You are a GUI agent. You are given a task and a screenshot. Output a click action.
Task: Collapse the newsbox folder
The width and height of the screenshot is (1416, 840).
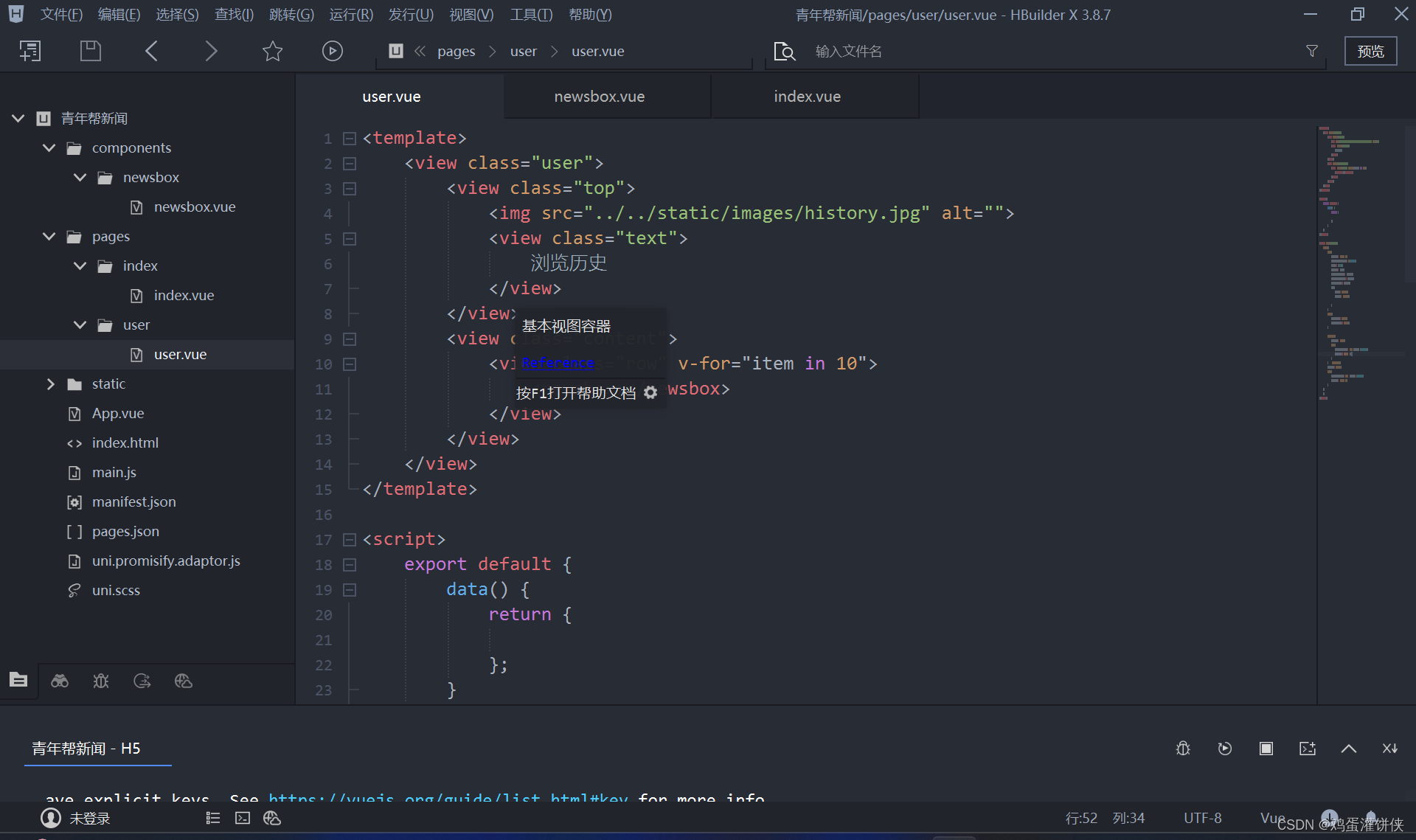(x=80, y=177)
